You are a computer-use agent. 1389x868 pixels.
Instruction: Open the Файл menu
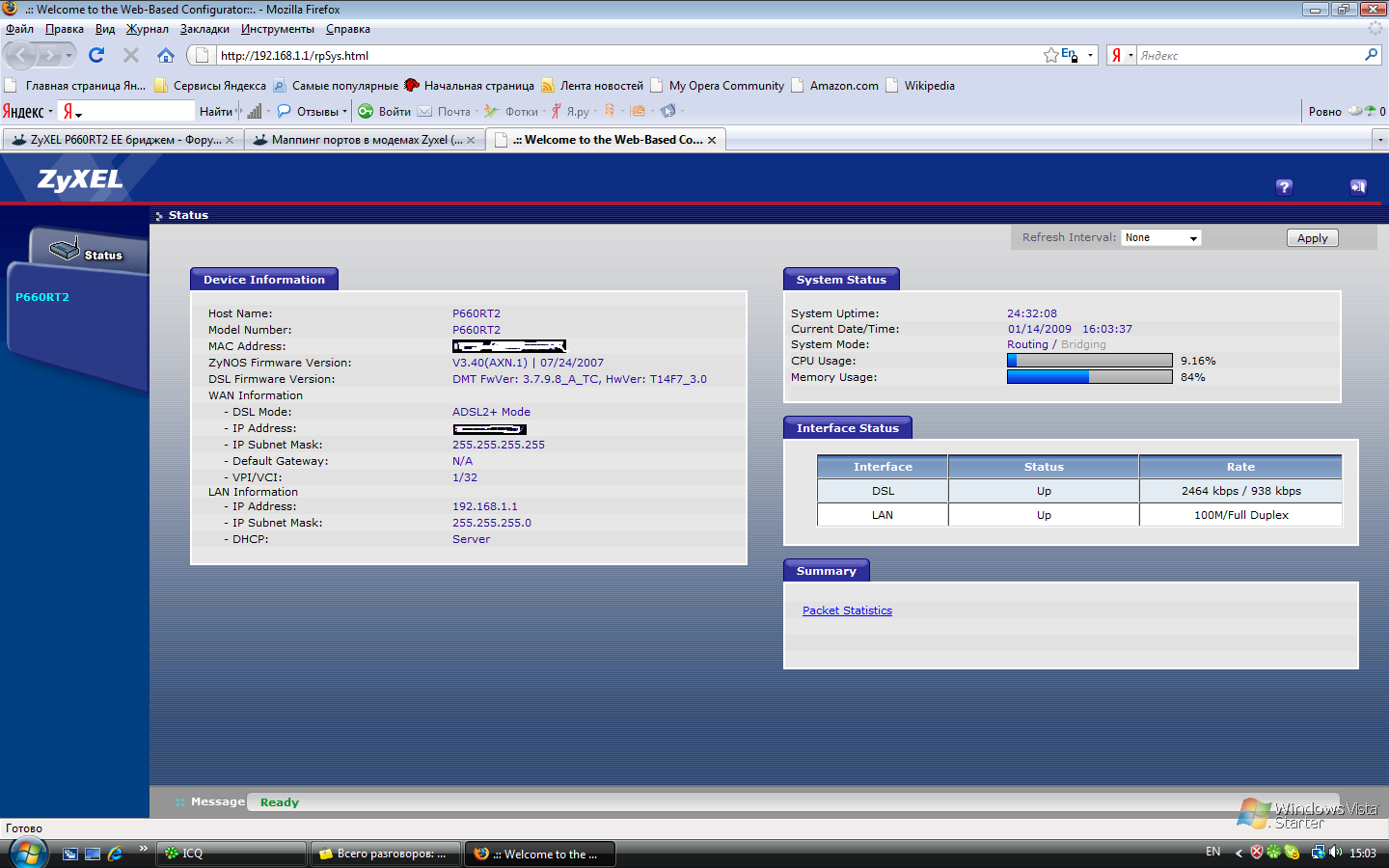[19, 29]
